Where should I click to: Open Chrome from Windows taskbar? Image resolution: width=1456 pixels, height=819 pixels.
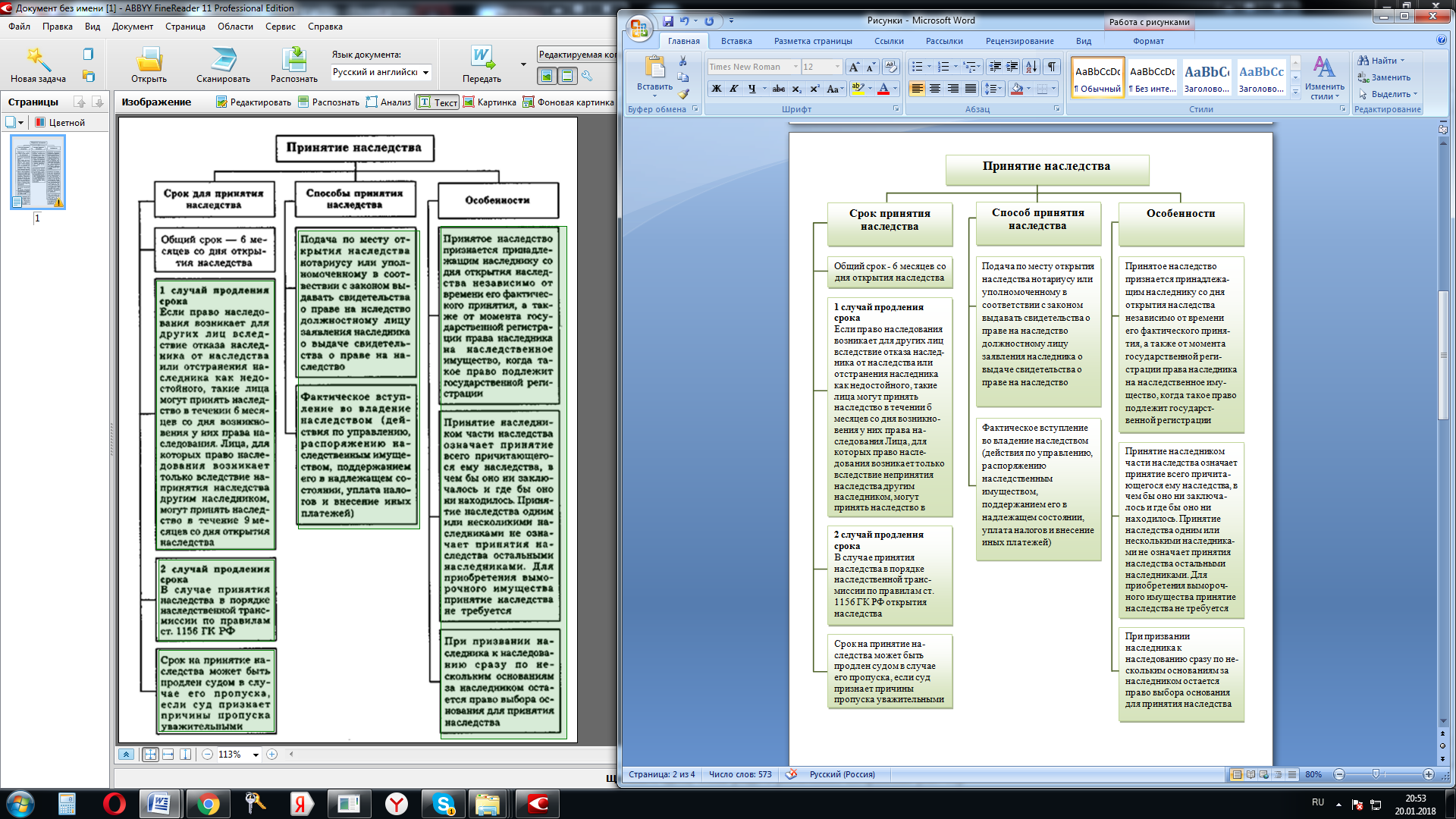207,804
